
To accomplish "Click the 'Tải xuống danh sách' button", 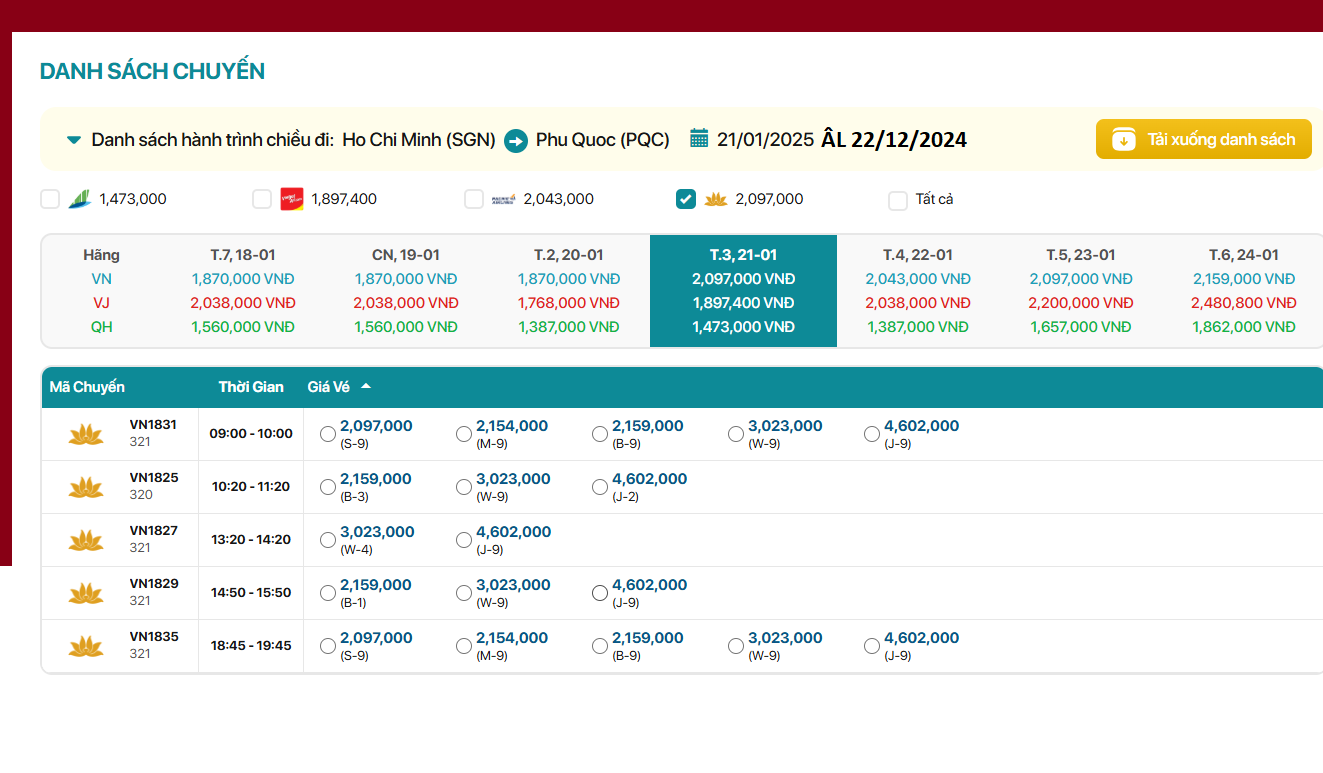I will (x=1203, y=139).
